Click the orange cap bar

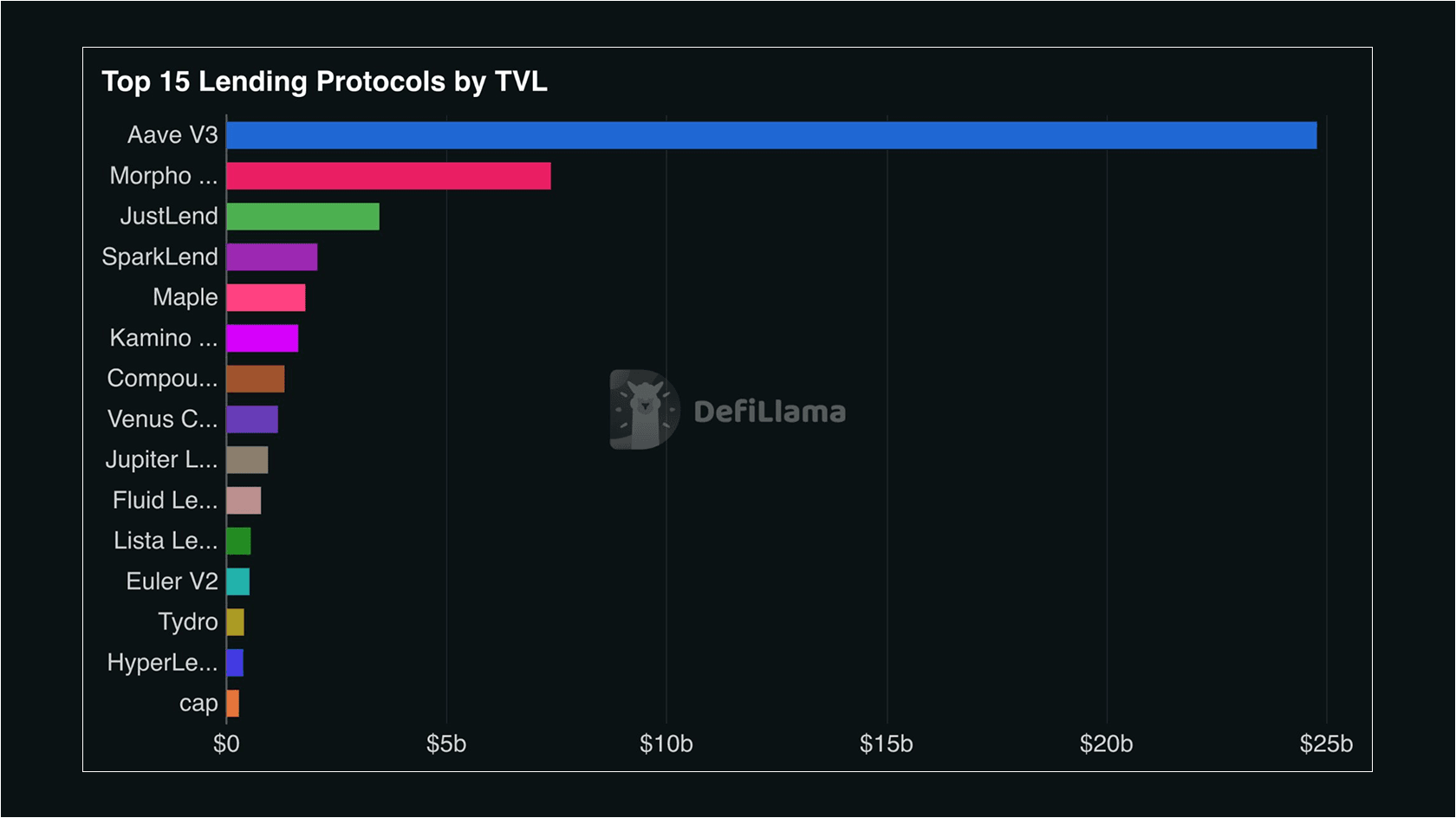point(232,704)
